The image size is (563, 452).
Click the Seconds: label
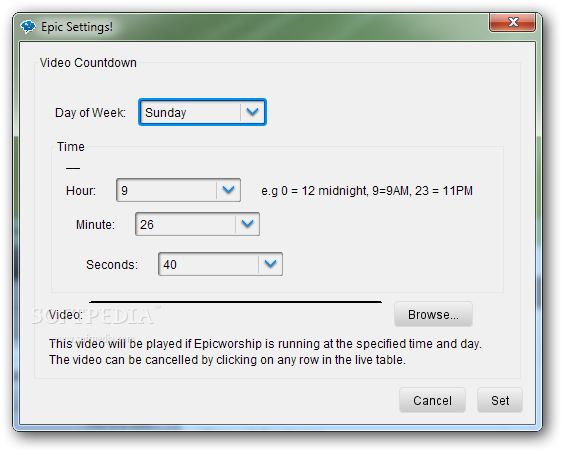[x=112, y=265]
